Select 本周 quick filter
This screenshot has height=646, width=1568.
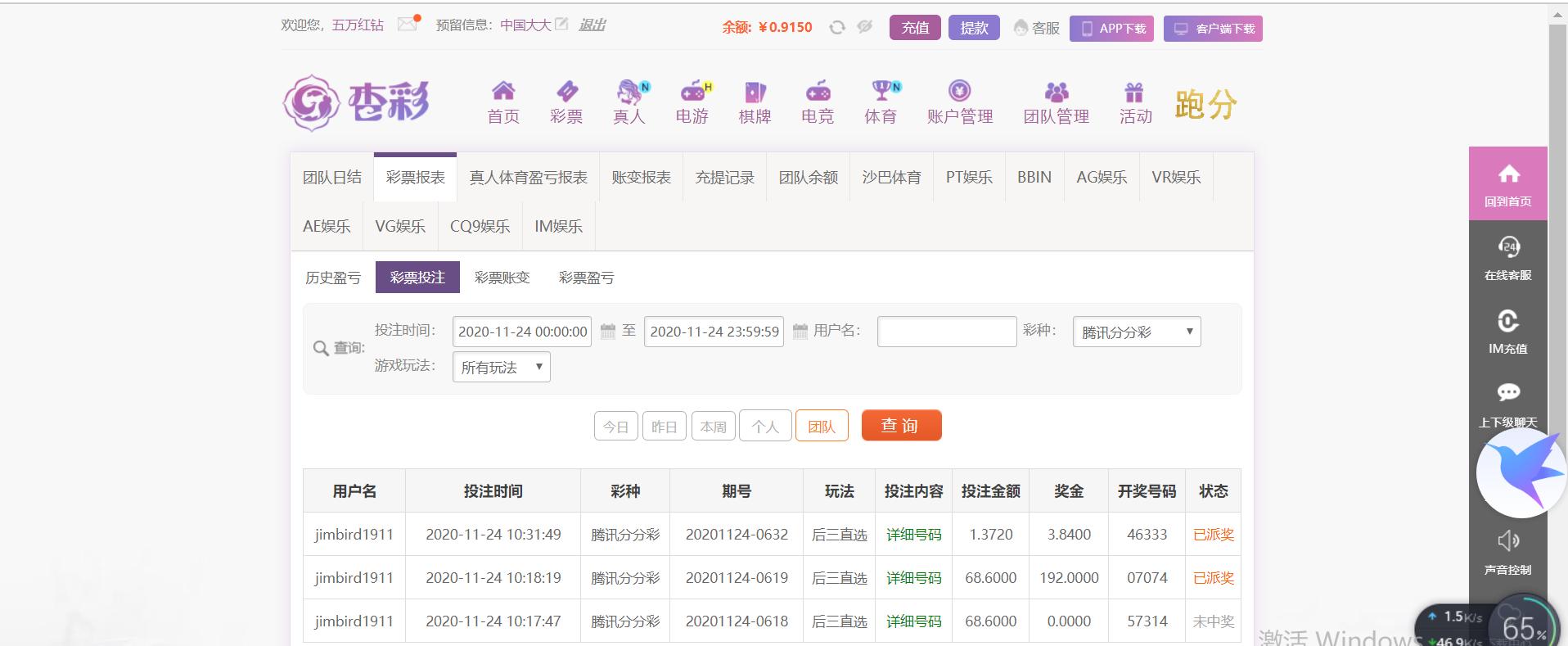(x=713, y=426)
